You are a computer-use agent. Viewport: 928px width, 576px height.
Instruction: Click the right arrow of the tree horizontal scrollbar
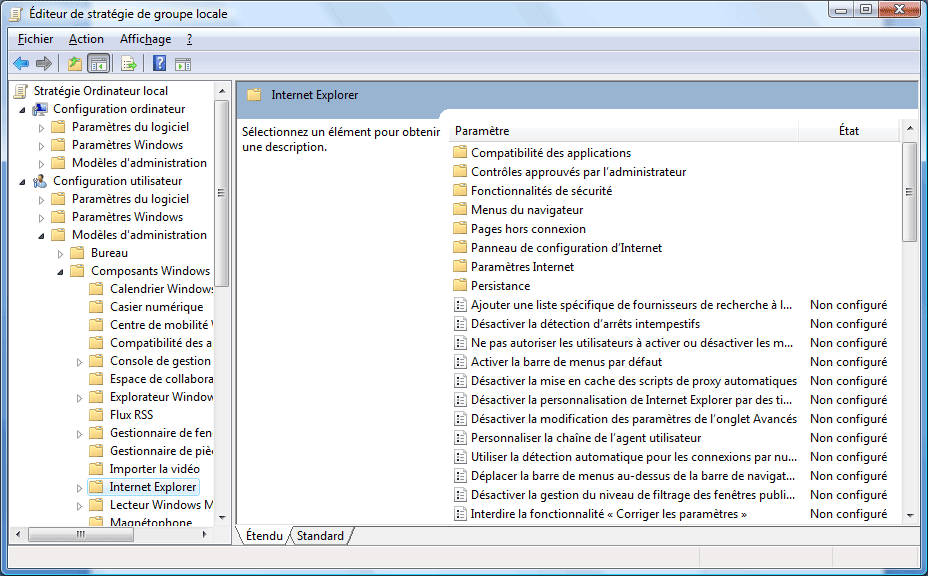(205, 534)
